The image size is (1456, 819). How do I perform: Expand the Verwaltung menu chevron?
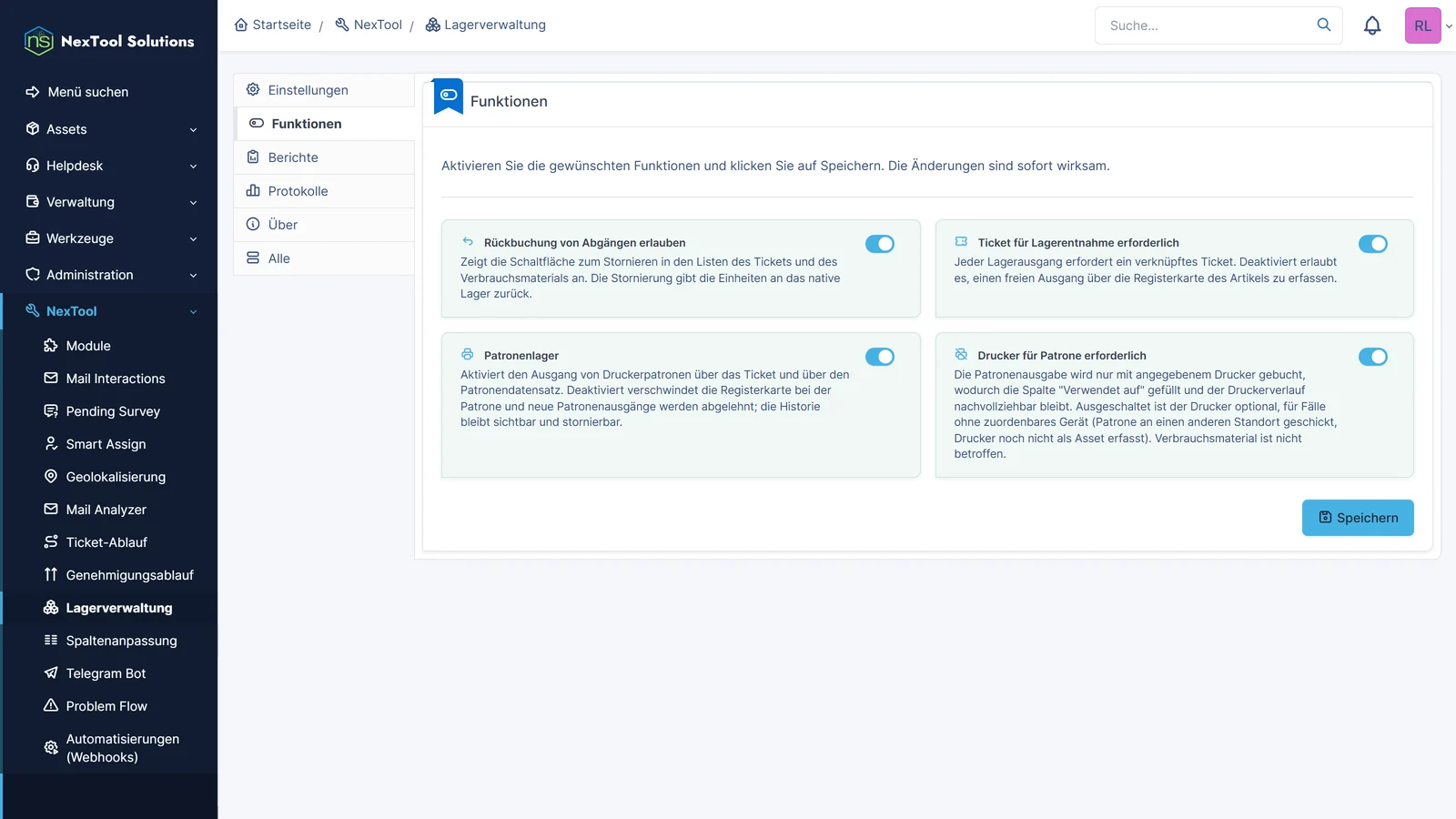coord(193,203)
